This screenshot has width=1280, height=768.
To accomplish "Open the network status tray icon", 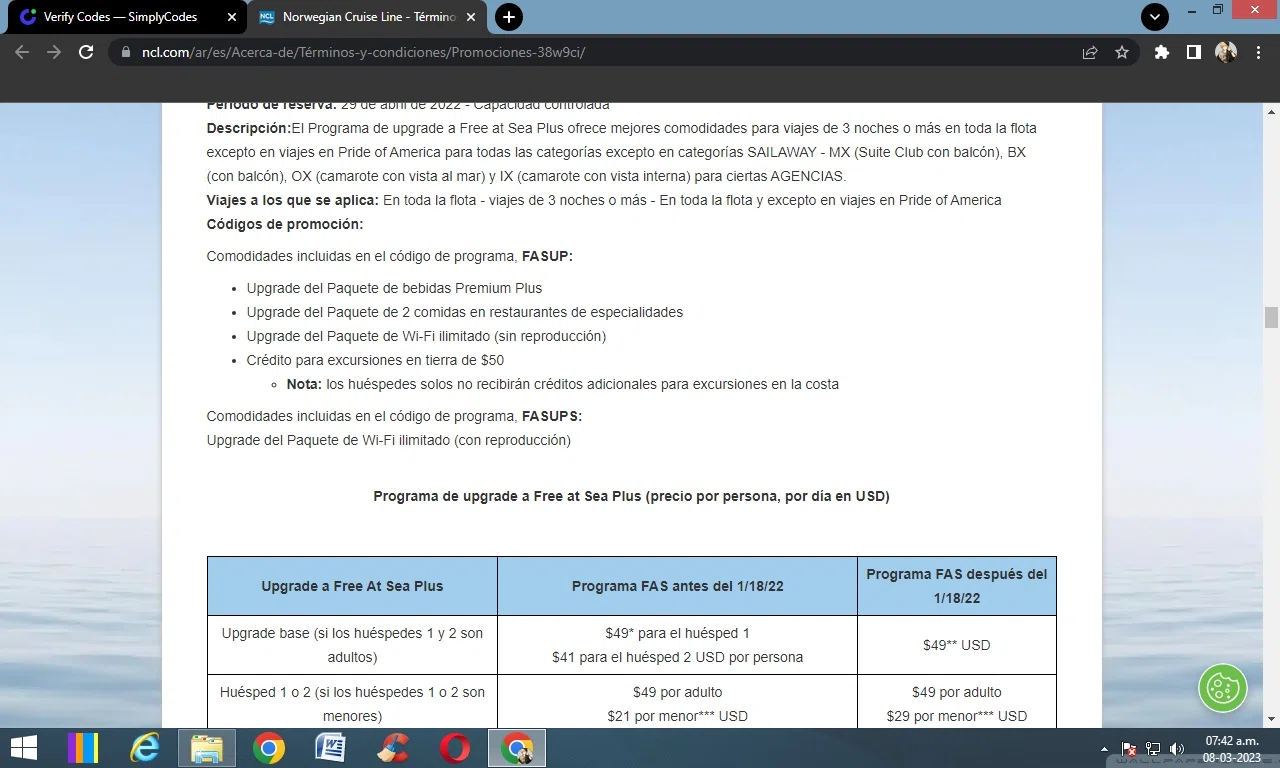I will point(1153,748).
